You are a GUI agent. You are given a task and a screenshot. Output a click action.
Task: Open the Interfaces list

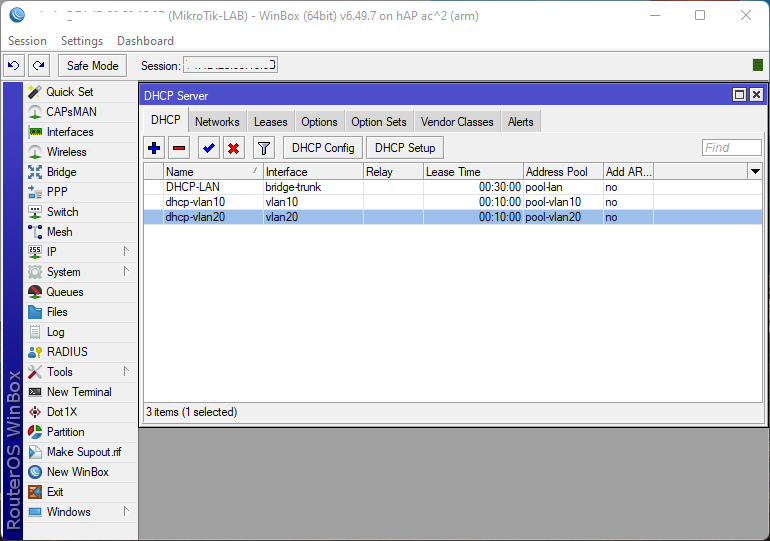click(x=81, y=132)
